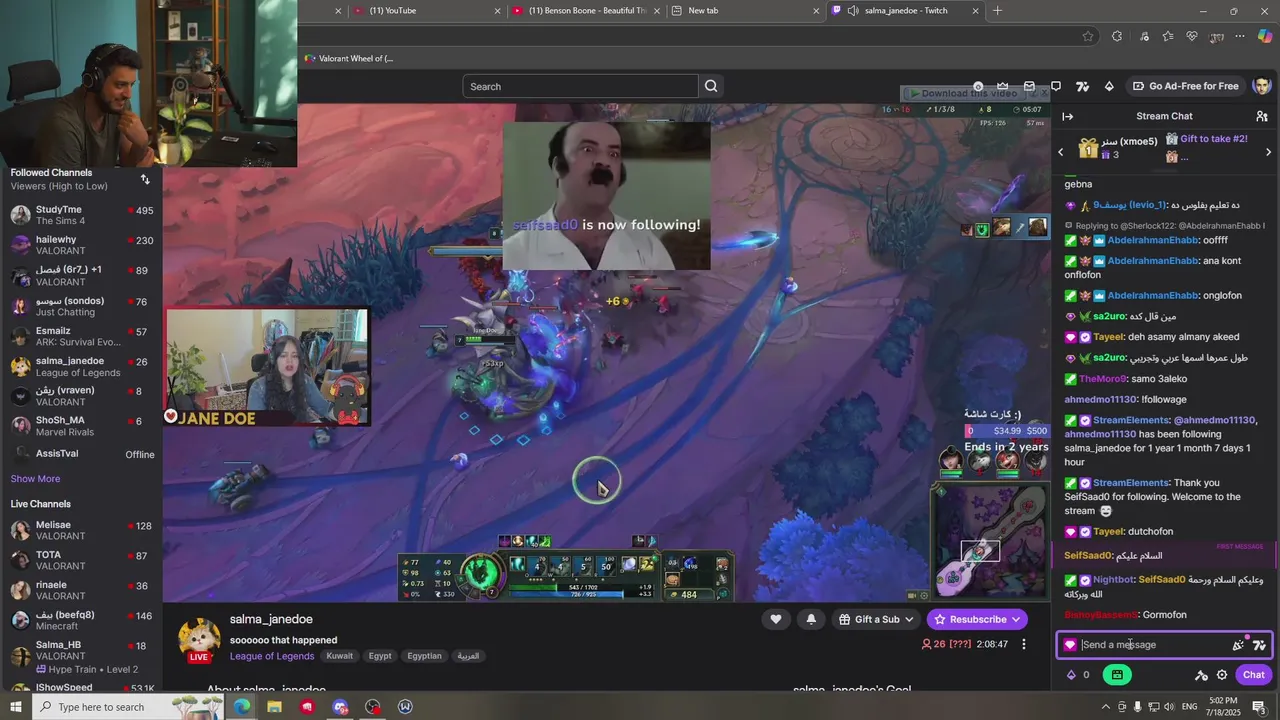Select the salma_janedoe Twitch tab
The height and width of the screenshot is (720, 1280).
[905, 11]
